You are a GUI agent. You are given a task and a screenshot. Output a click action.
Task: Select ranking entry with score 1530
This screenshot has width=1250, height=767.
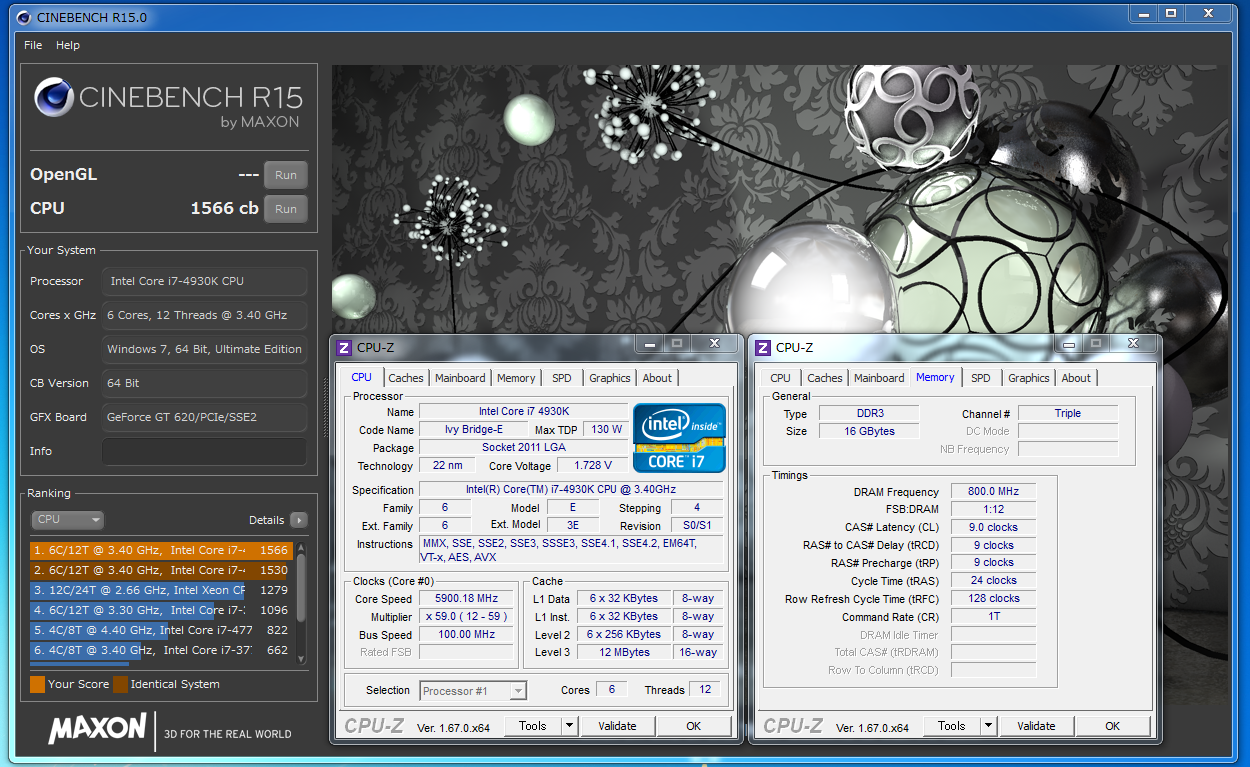[x=160, y=570]
